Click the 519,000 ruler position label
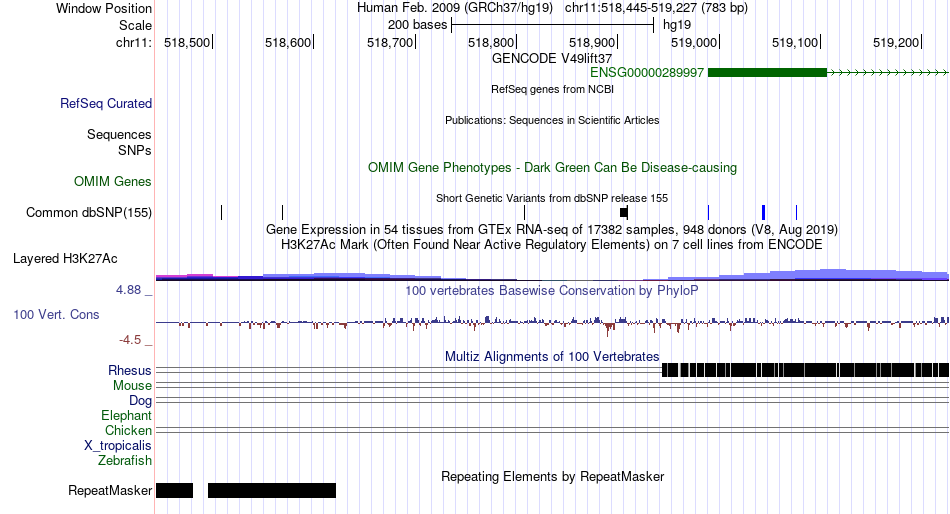Screen dimensions: 950x514 [x=694, y=42]
